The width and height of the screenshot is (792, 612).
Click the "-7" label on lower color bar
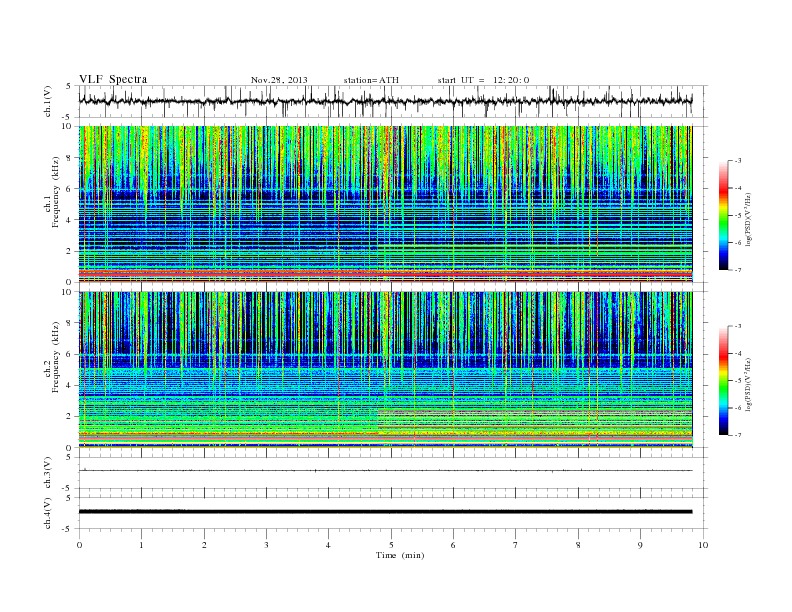(738, 435)
